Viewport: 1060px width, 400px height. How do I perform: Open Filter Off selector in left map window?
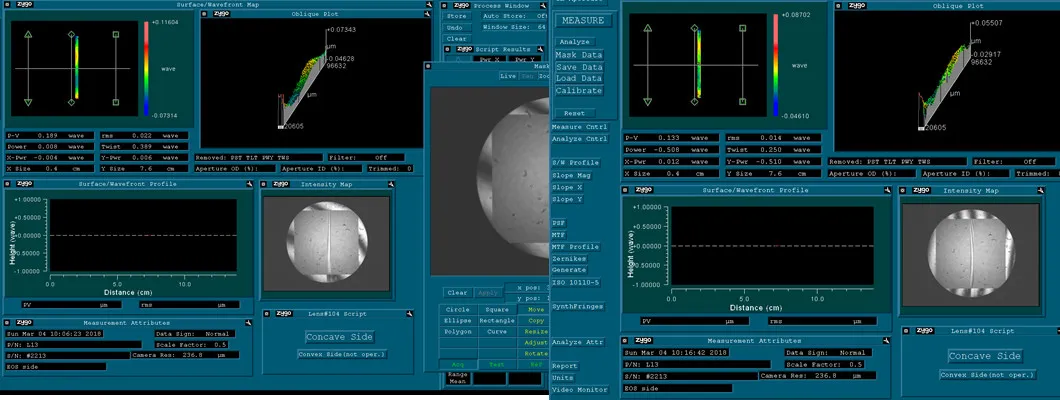pos(367,157)
